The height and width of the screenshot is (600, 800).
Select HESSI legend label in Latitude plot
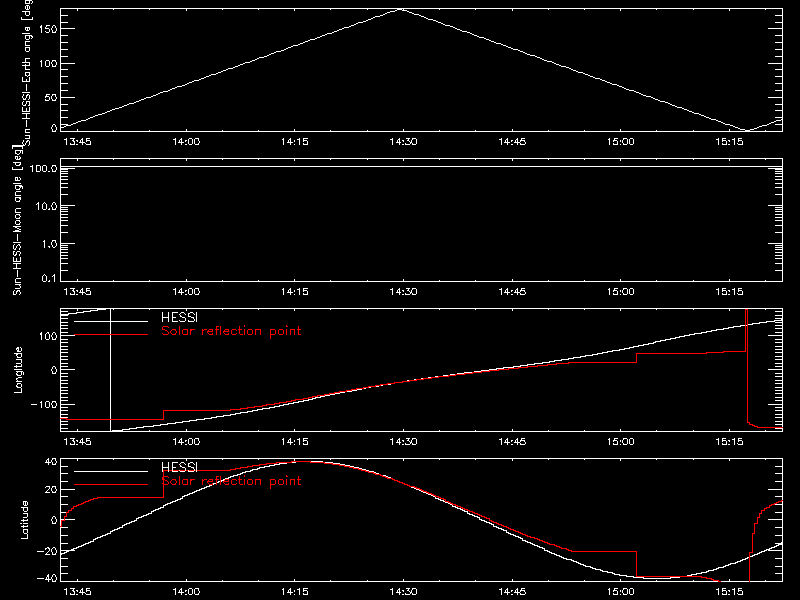(x=179, y=467)
